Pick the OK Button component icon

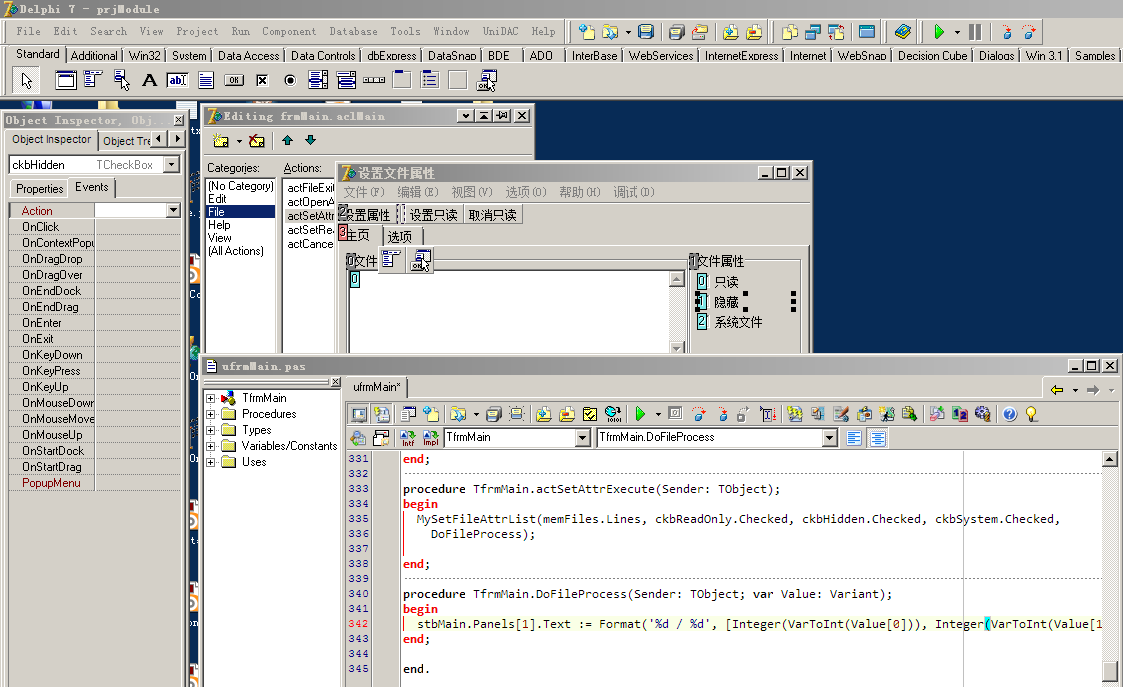tap(233, 80)
